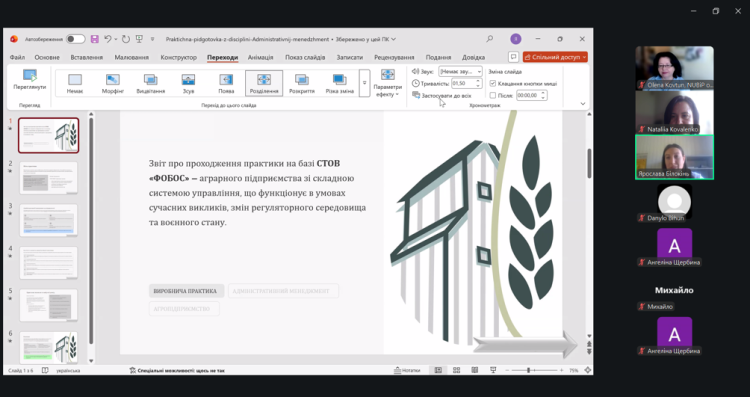Screen dimensions: 750x397
Task: Open the search magnifier in title bar
Action: (x=489, y=39)
